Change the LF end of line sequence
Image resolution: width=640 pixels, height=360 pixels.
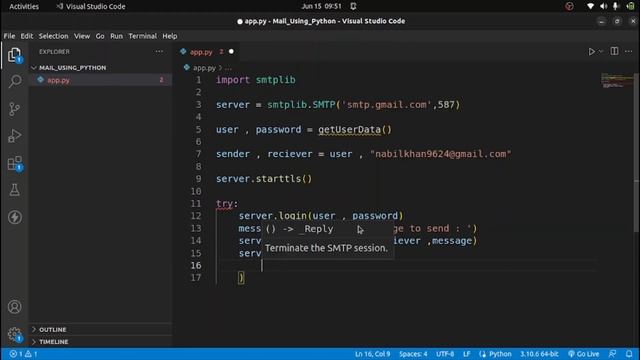coord(467,354)
